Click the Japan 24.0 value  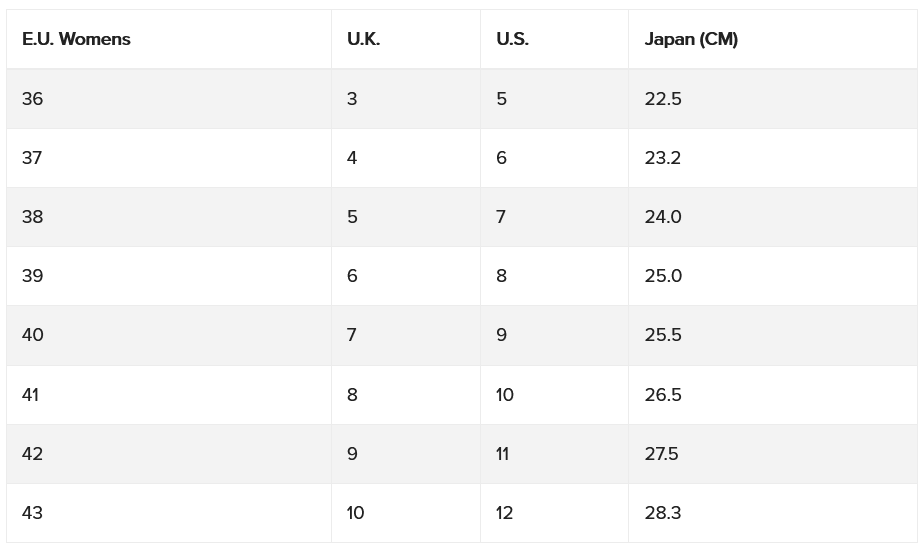pos(663,217)
